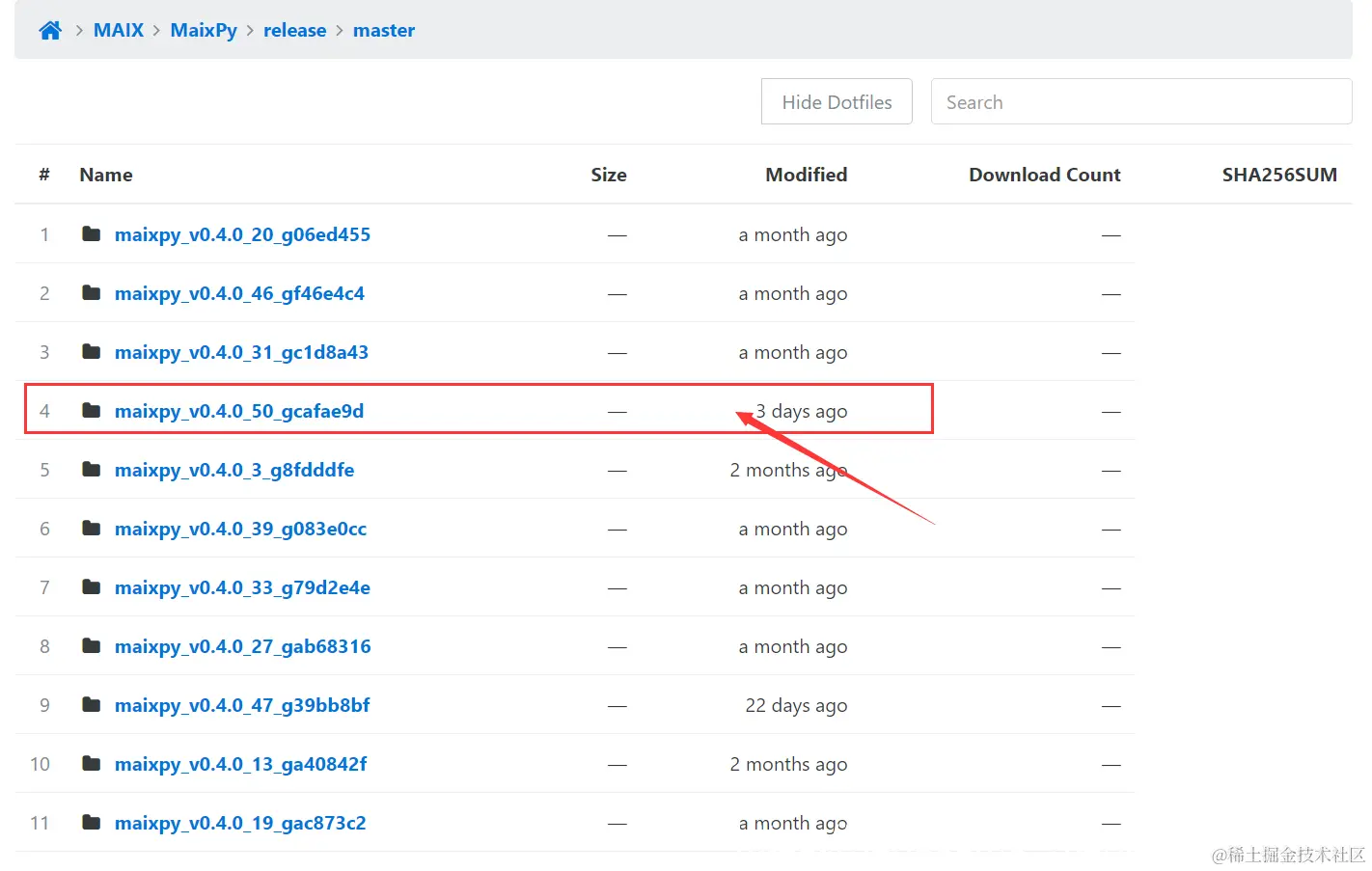The image size is (1372, 871).
Task: Click '2 months ago' in the maixpy_v0.4.0_13_ga40842f row
Action: coord(788,765)
